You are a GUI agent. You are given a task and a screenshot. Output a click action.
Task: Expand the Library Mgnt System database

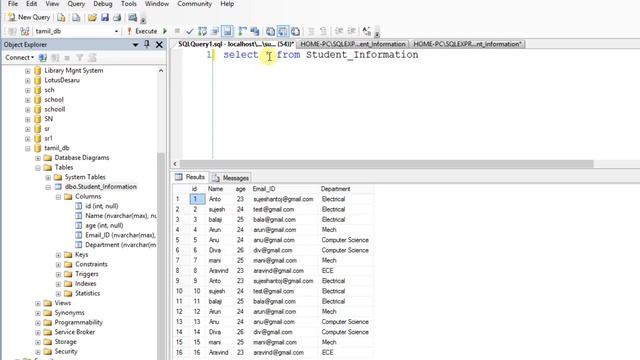(27, 71)
